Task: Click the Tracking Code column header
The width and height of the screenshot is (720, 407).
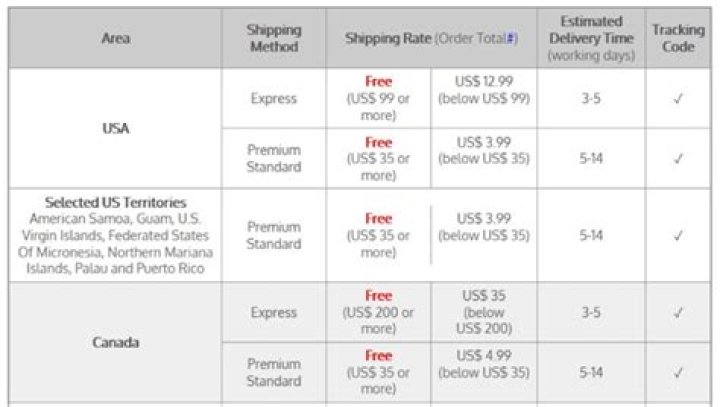Action: point(677,38)
